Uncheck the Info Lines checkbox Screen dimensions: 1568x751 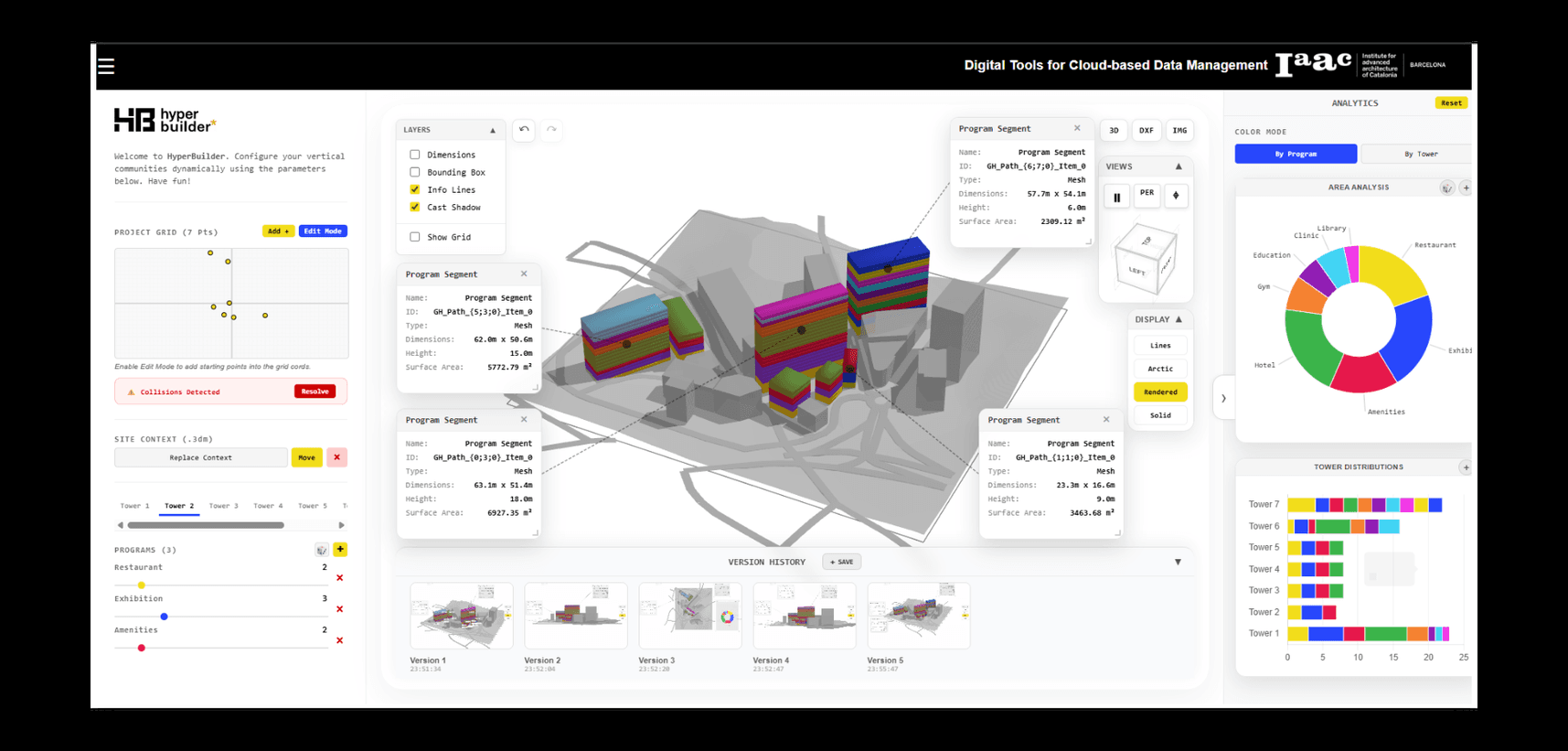415,189
